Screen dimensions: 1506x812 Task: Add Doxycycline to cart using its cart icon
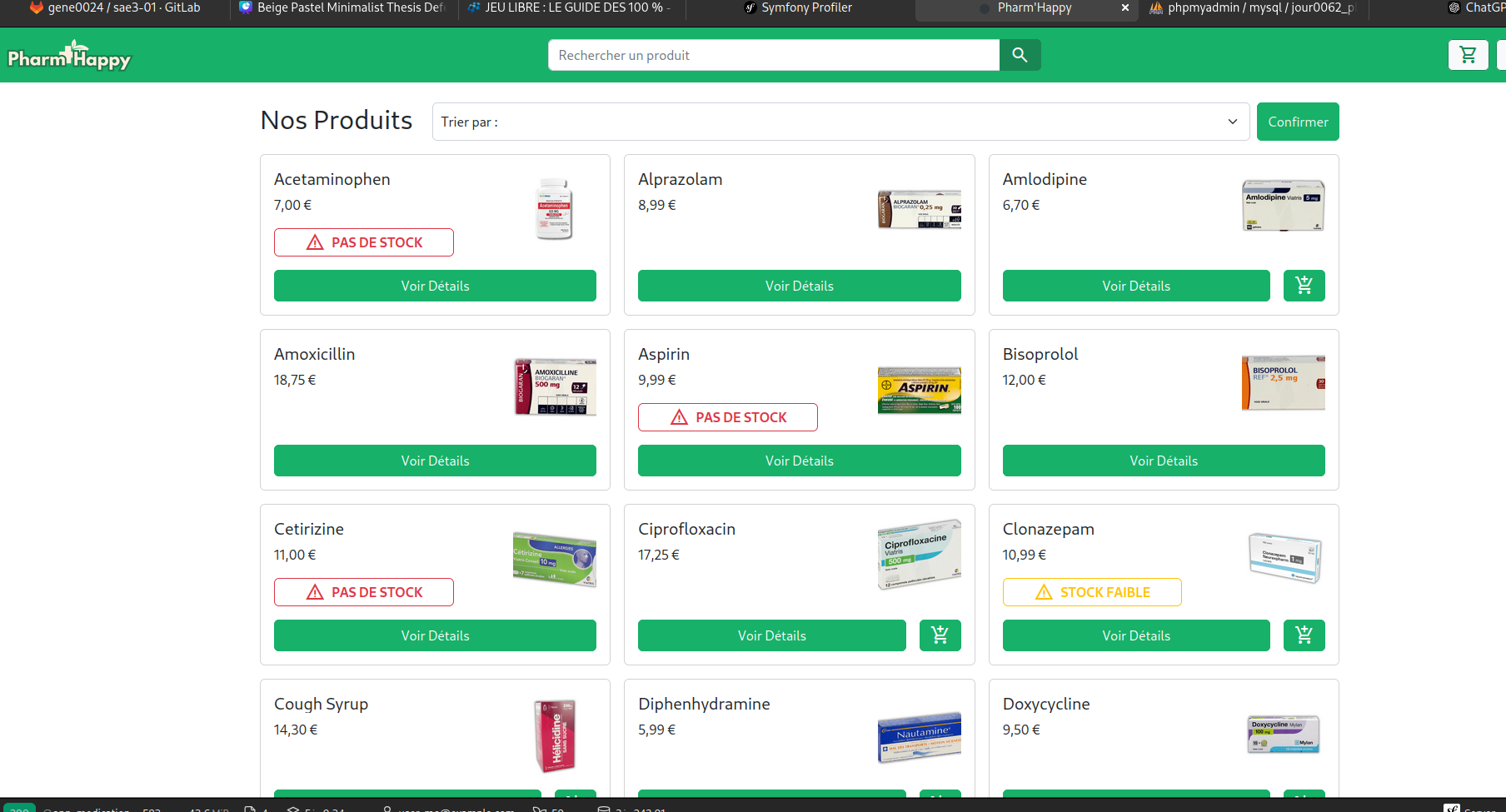tap(1304, 797)
